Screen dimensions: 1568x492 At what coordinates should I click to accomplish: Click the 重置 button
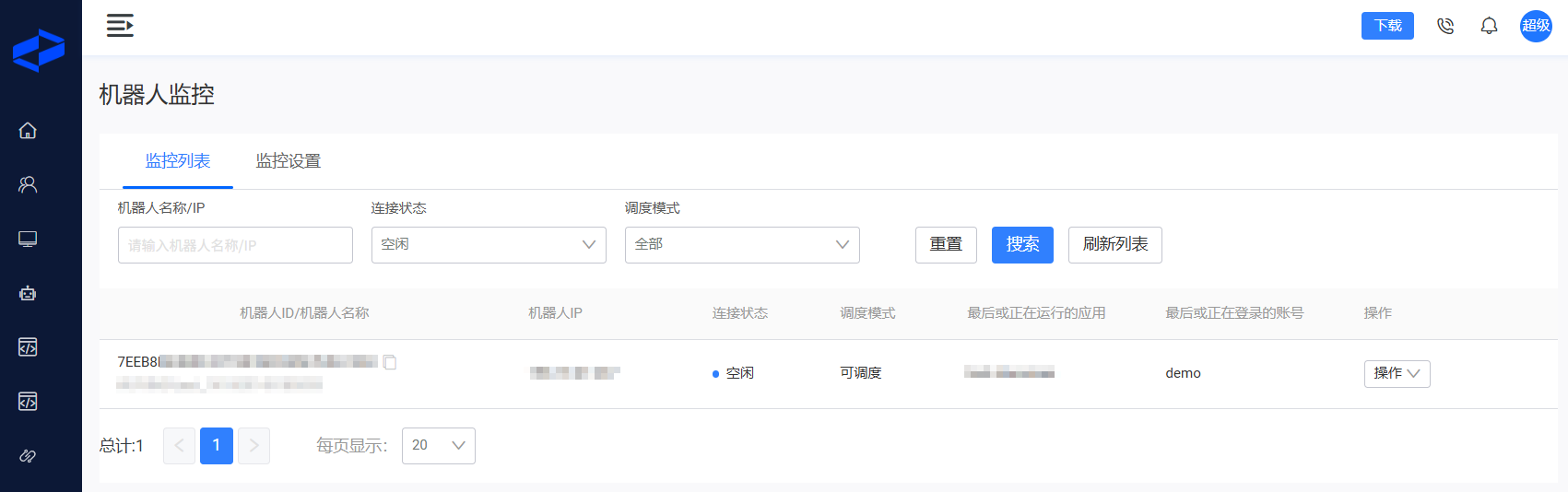click(946, 245)
